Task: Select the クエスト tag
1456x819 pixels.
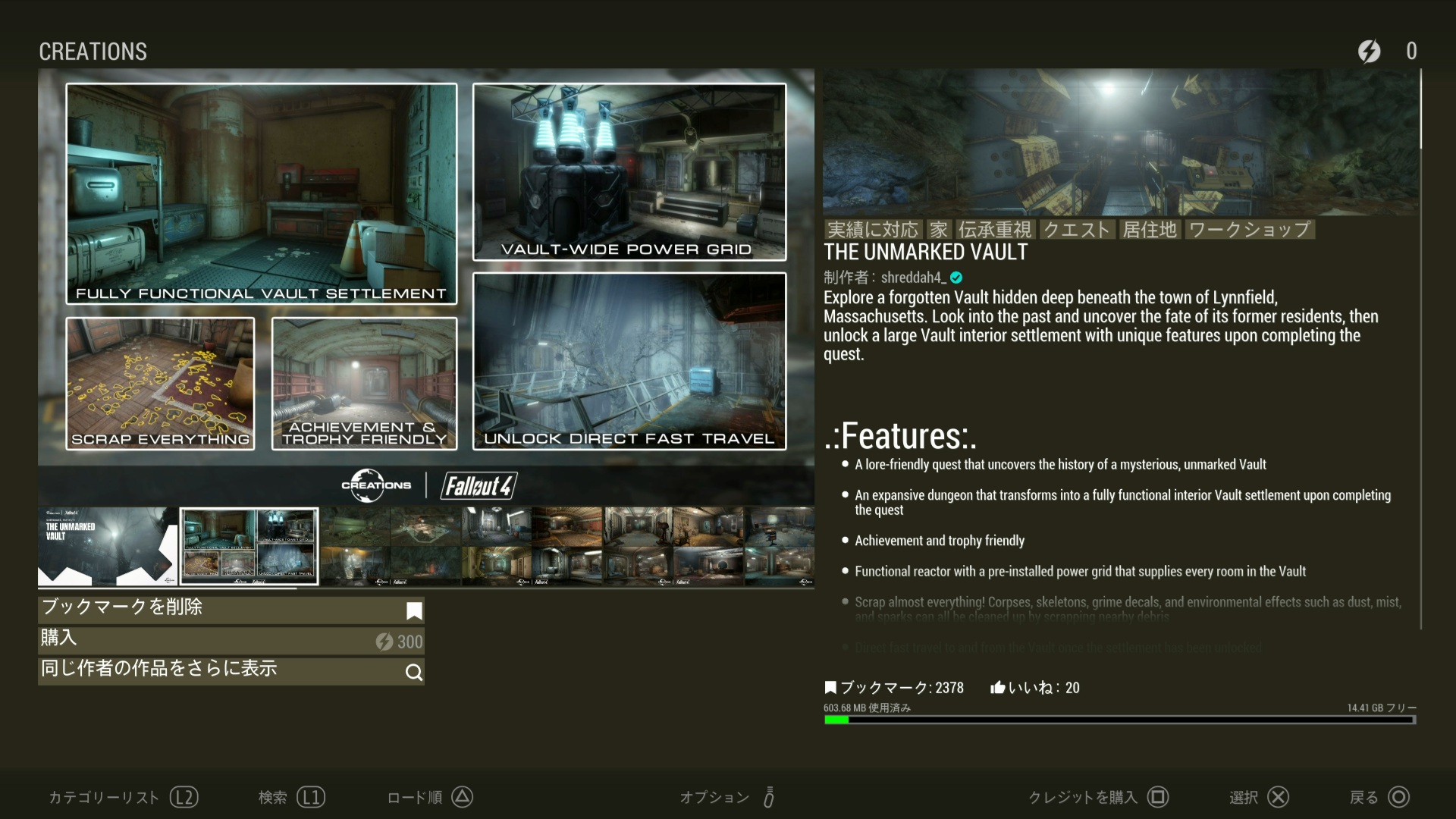Action: tap(1077, 229)
